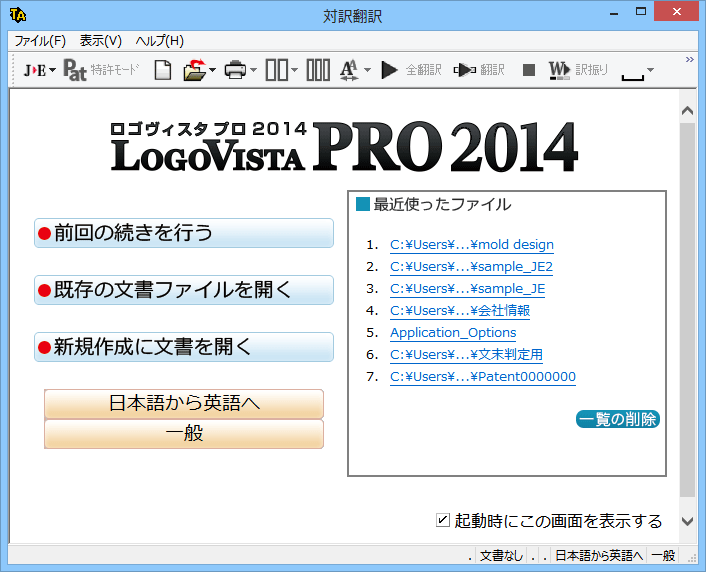Viewport: 706px width, 572px height.
Task: Click the printer icon
Action: 235,70
